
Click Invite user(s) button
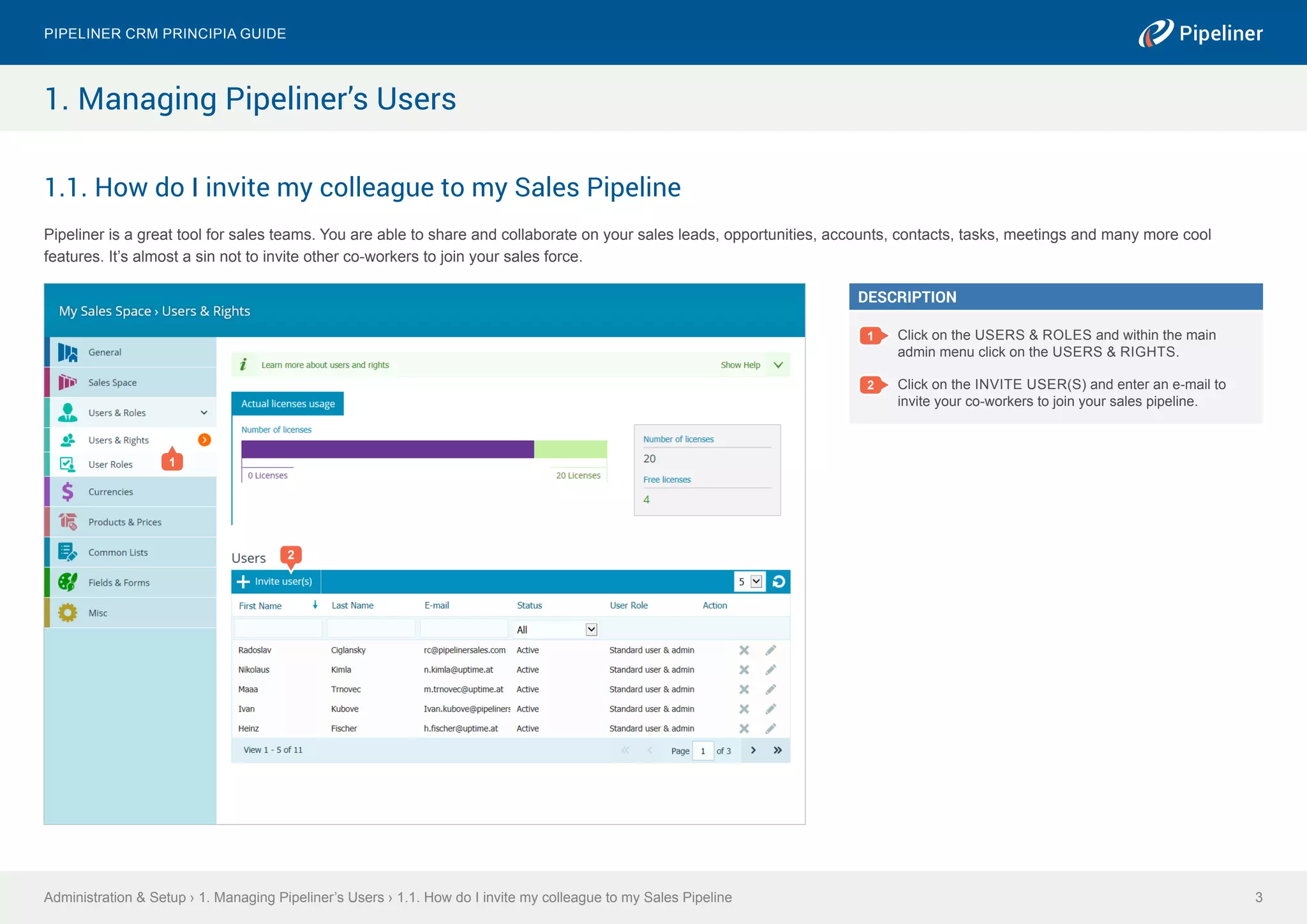(x=275, y=581)
